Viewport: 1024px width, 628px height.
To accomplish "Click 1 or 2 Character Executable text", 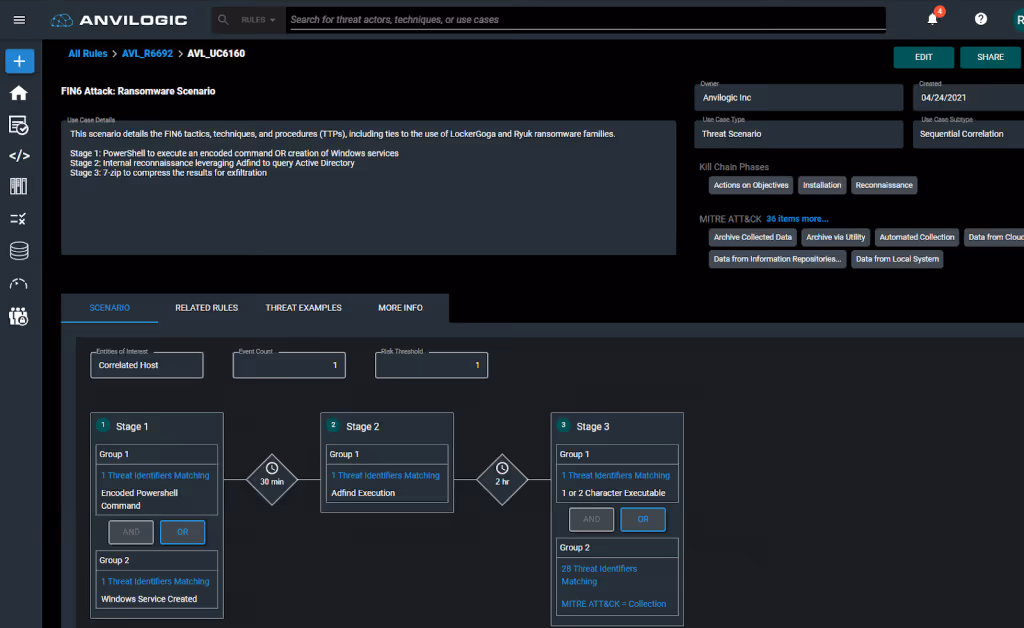I will [614, 494].
